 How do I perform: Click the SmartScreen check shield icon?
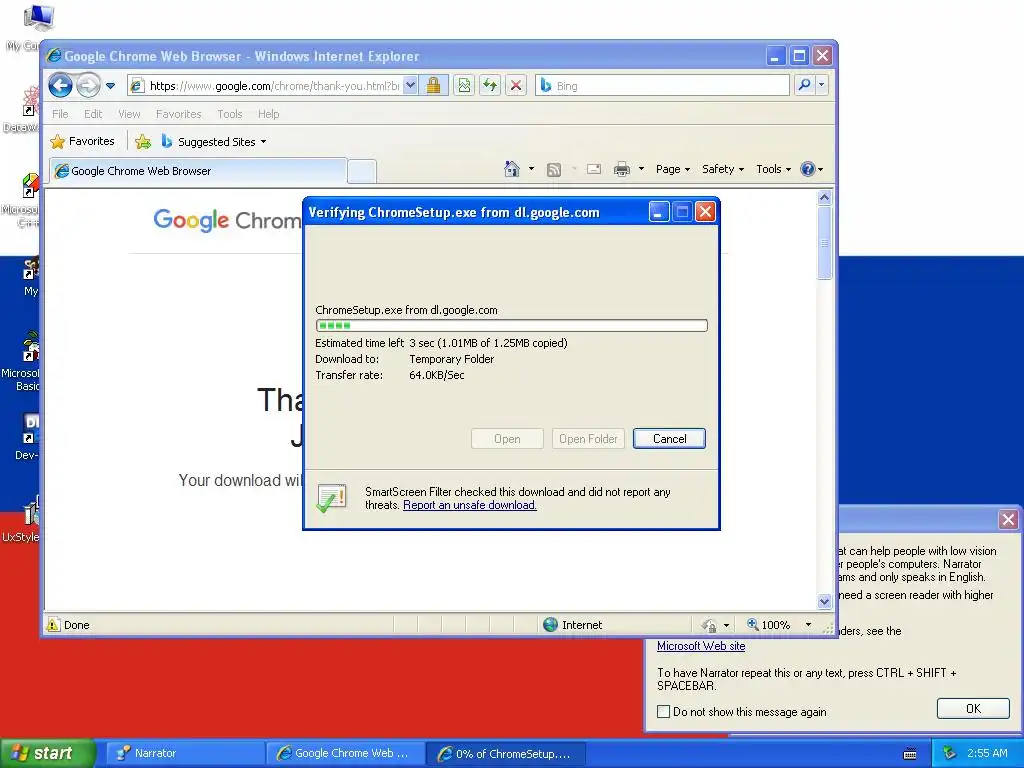tap(332, 499)
